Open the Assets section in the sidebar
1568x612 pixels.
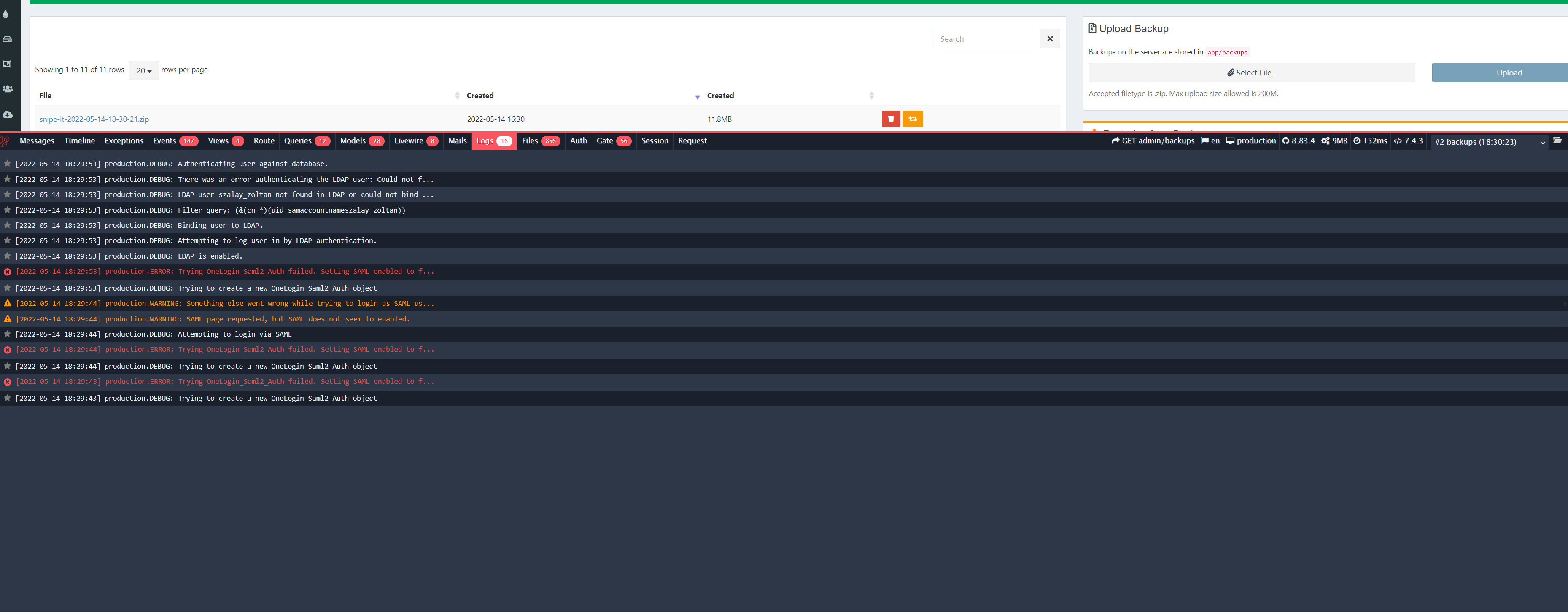pos(8,38)
